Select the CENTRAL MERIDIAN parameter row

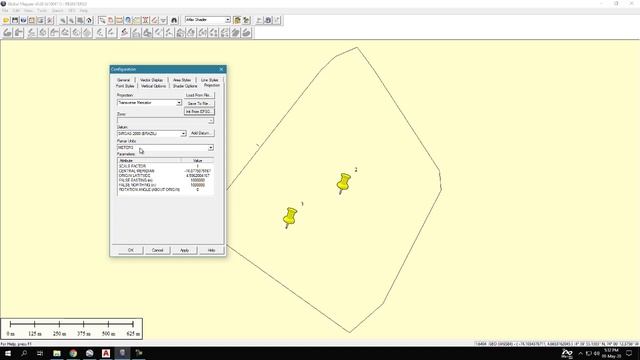[x=165, y=171]
